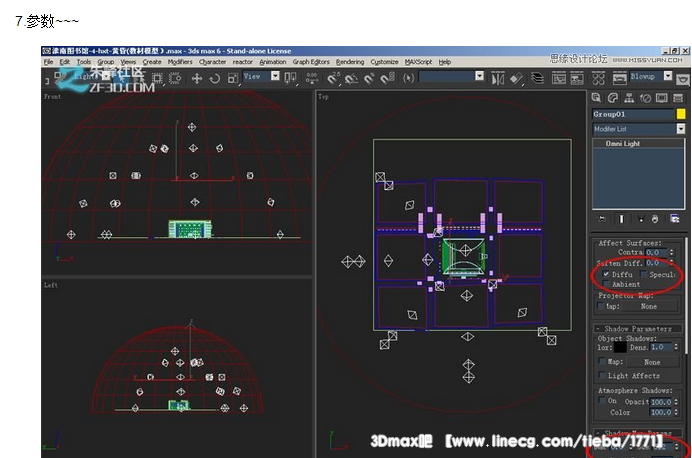Click Remove Modifier trash icon
692x458 pixels.
(655, 218)
